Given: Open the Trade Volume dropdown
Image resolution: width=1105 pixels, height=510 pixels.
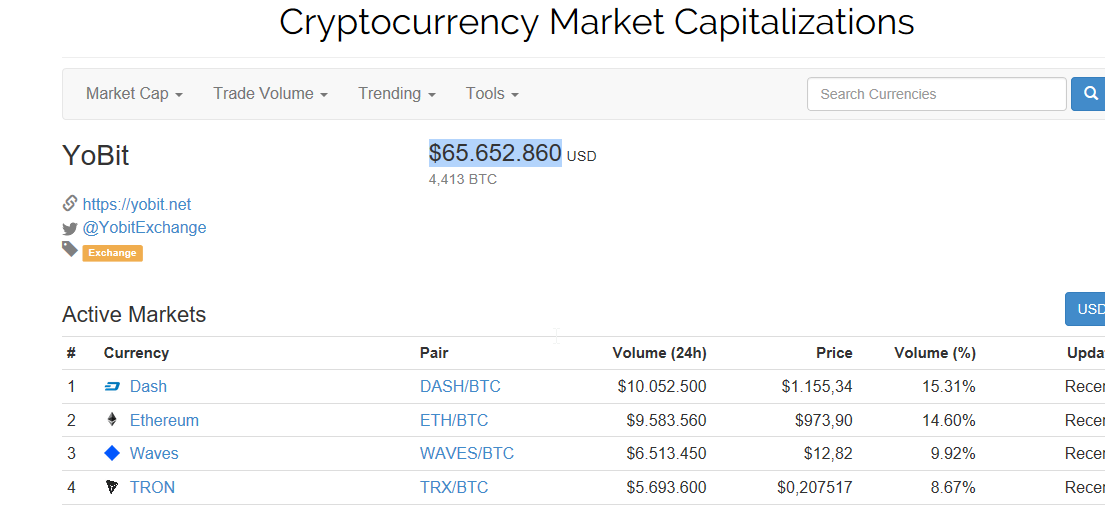Looking at the screenshot, I should pyautogui.click(x=271, y=94).
